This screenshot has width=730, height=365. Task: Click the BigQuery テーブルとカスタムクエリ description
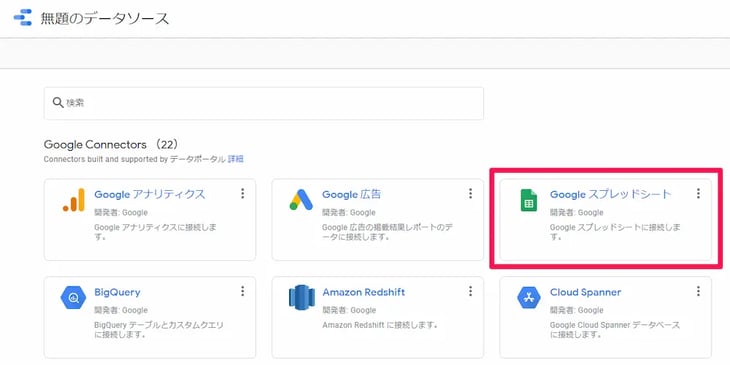coord(159,330)
